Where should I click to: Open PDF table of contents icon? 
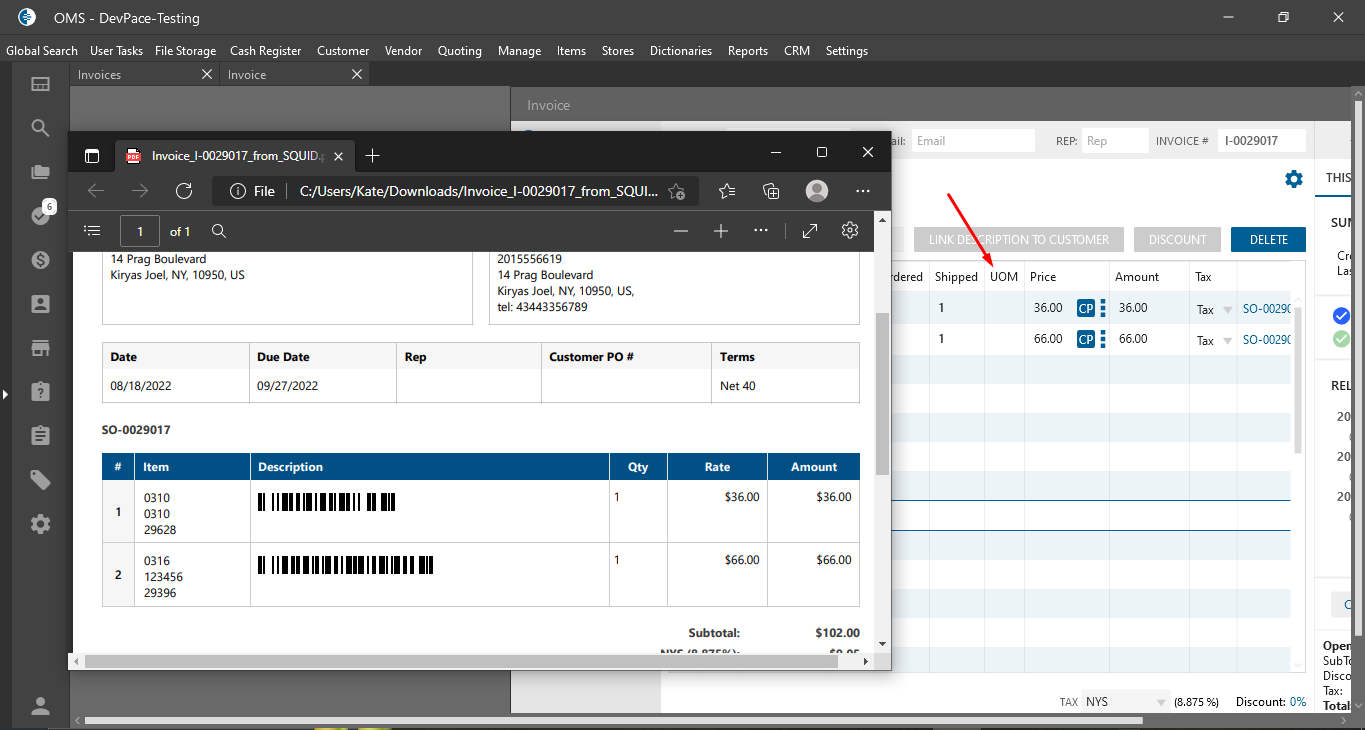92,231
